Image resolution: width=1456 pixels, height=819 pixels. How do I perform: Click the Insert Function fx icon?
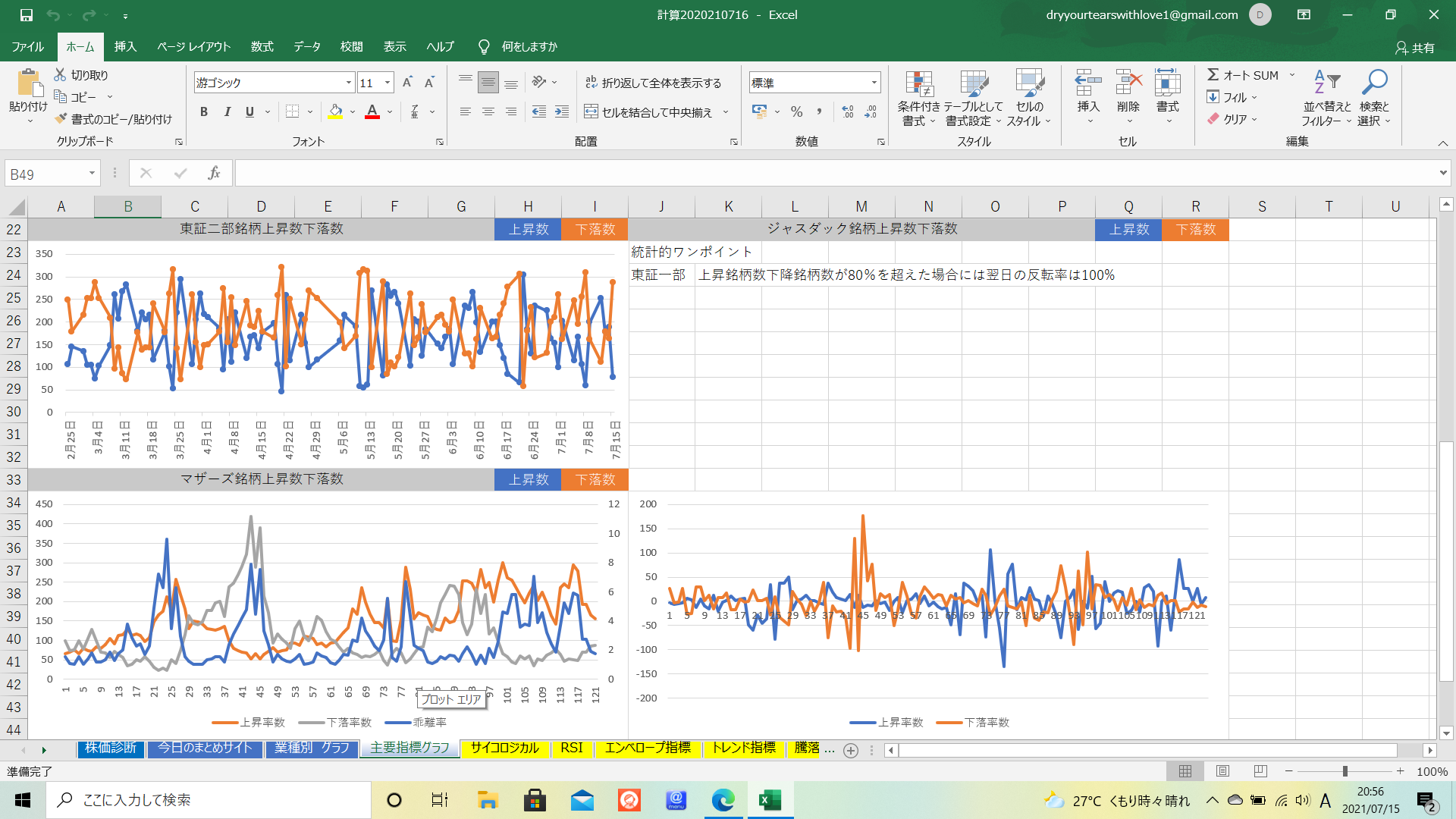click(214, 174)
